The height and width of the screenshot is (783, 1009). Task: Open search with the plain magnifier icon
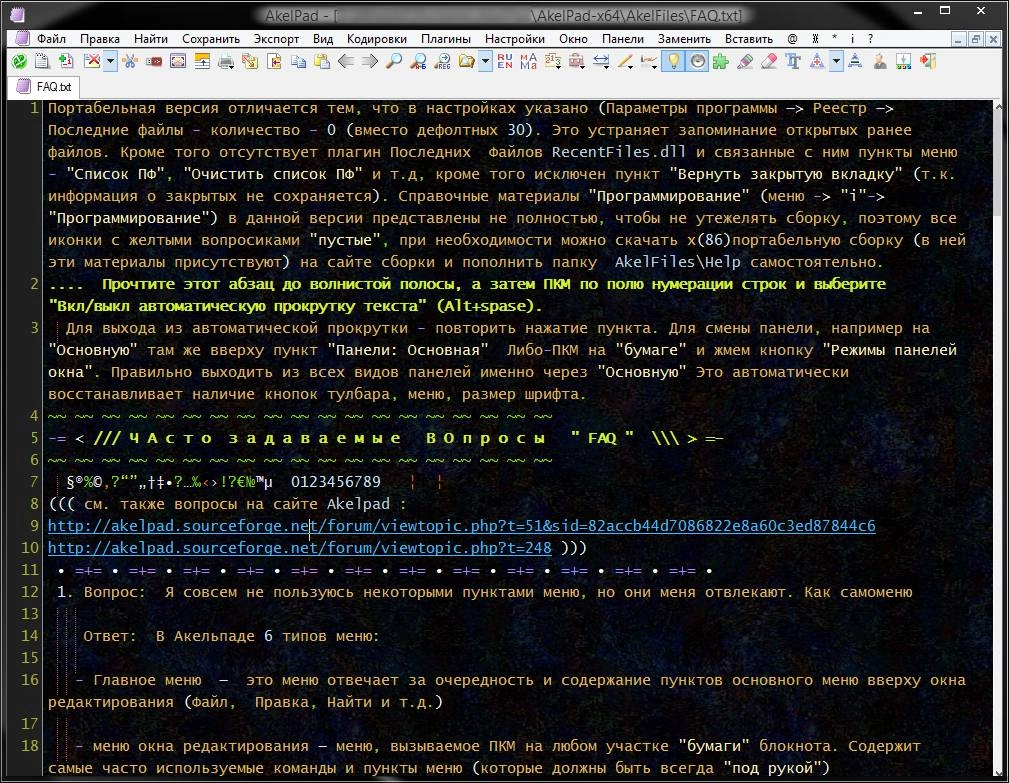(x=394, y=61)
